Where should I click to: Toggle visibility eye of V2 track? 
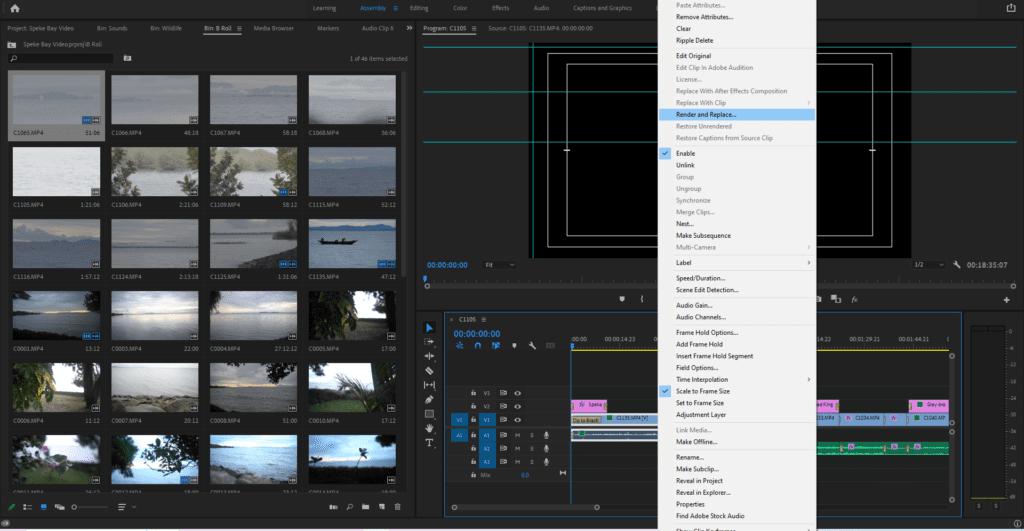pyautogui.click(x=517, y=406)
